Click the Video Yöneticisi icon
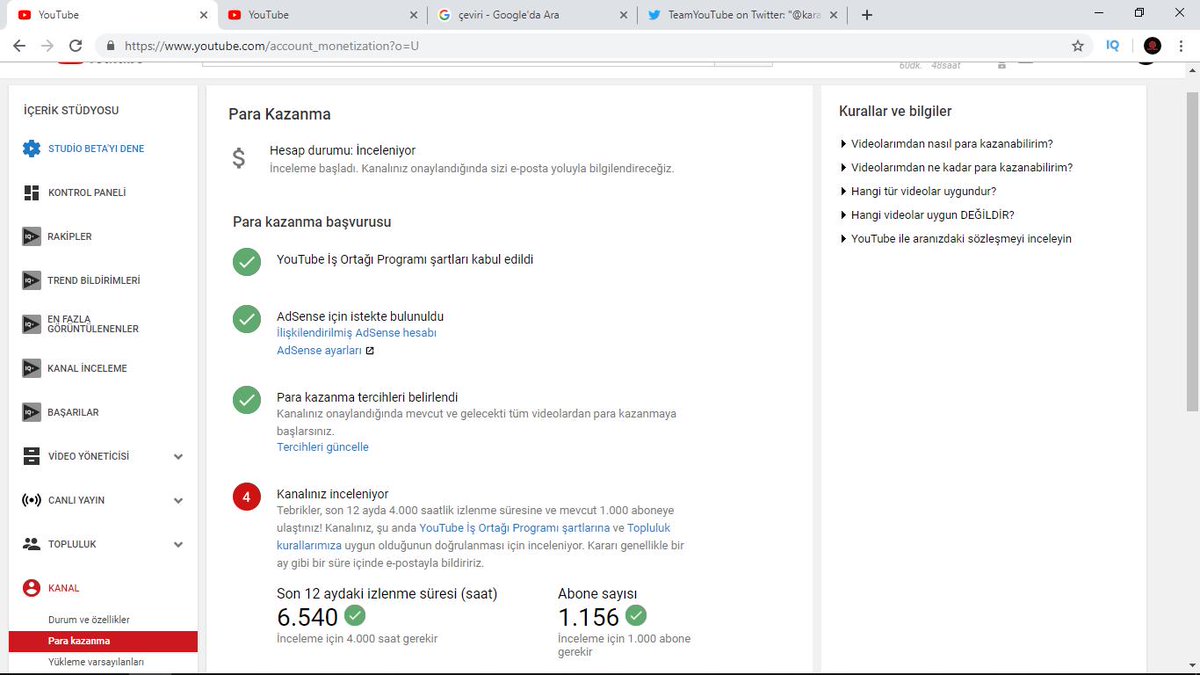Image resolution: width=1200 pixels, height=675 pixels. coord(31,456)
